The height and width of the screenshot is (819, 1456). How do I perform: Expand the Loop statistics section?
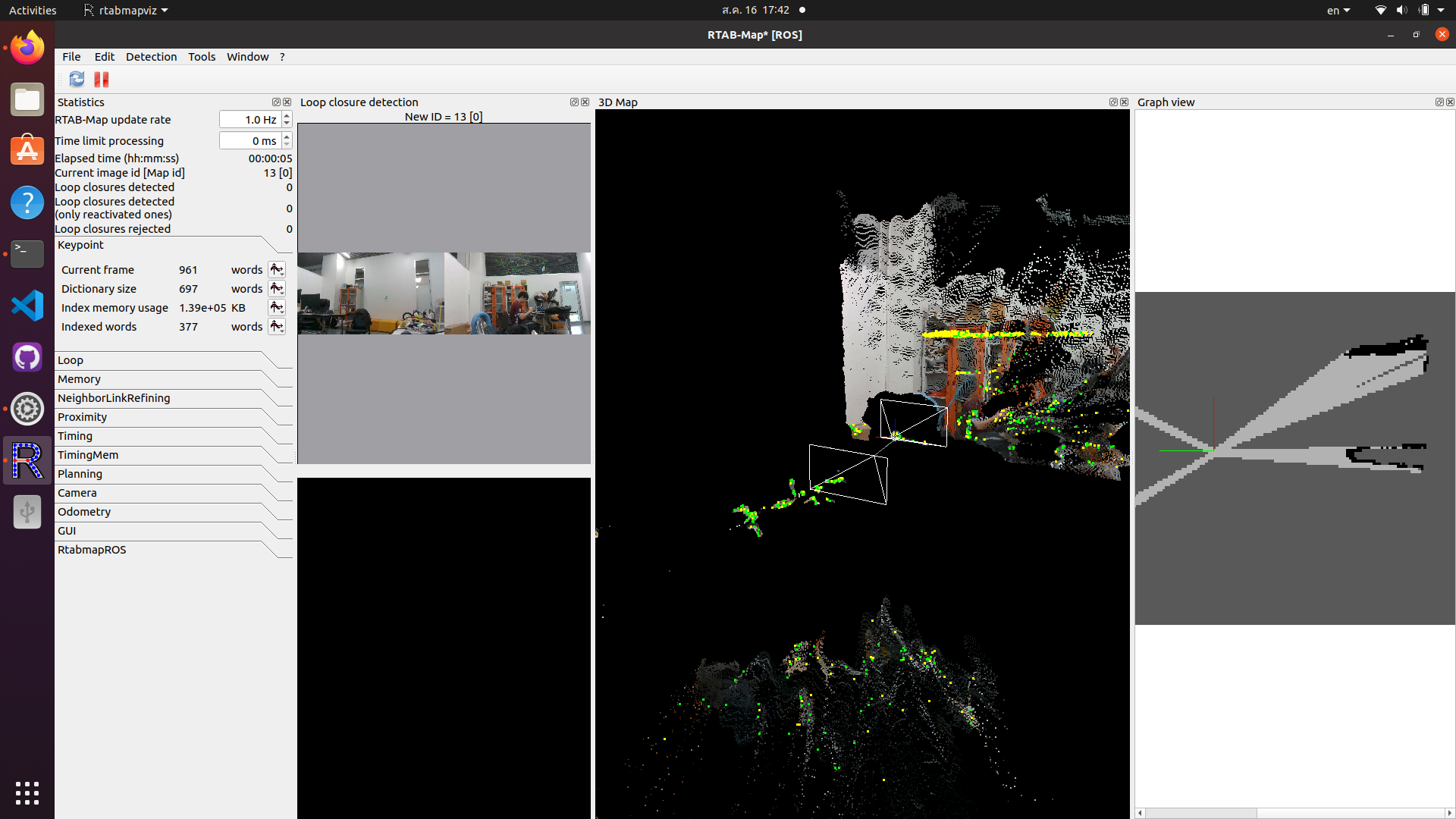pos(174,360)
